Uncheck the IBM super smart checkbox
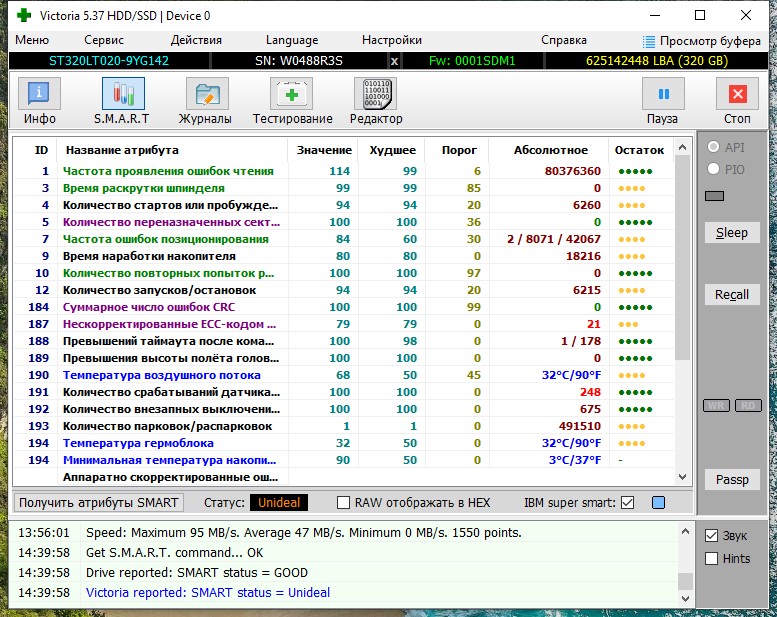Viewport: 777px width, 617px height. 627,503
